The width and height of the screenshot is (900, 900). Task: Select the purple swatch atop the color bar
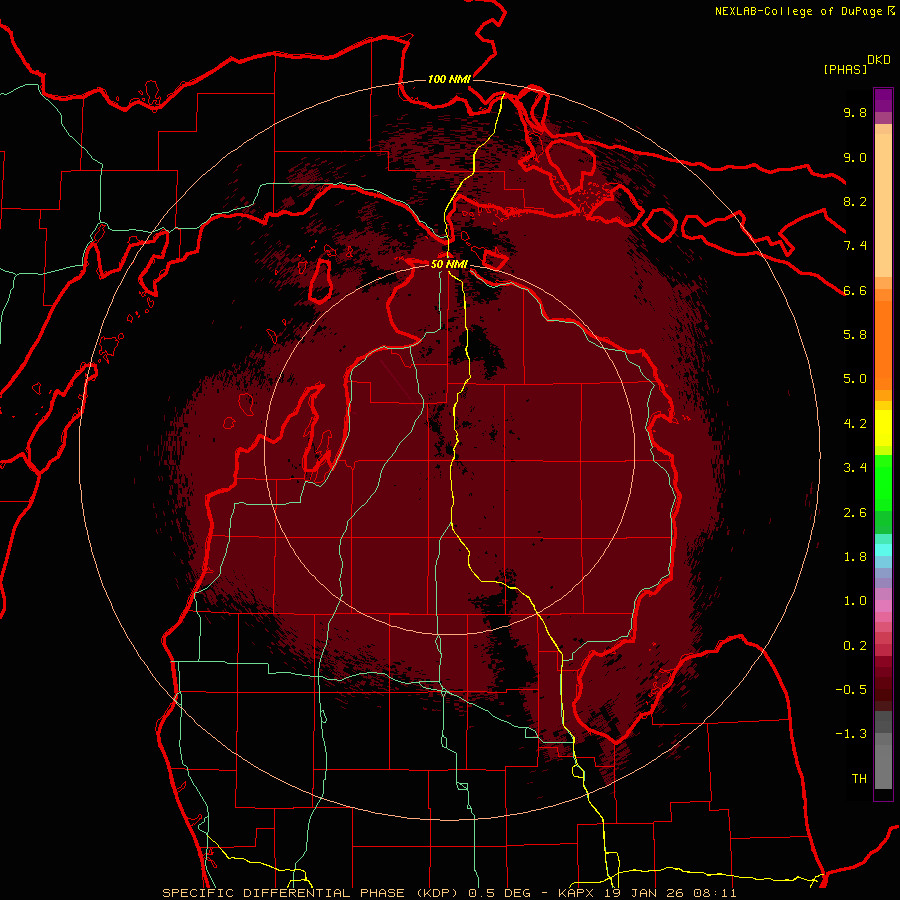point(883,100)
